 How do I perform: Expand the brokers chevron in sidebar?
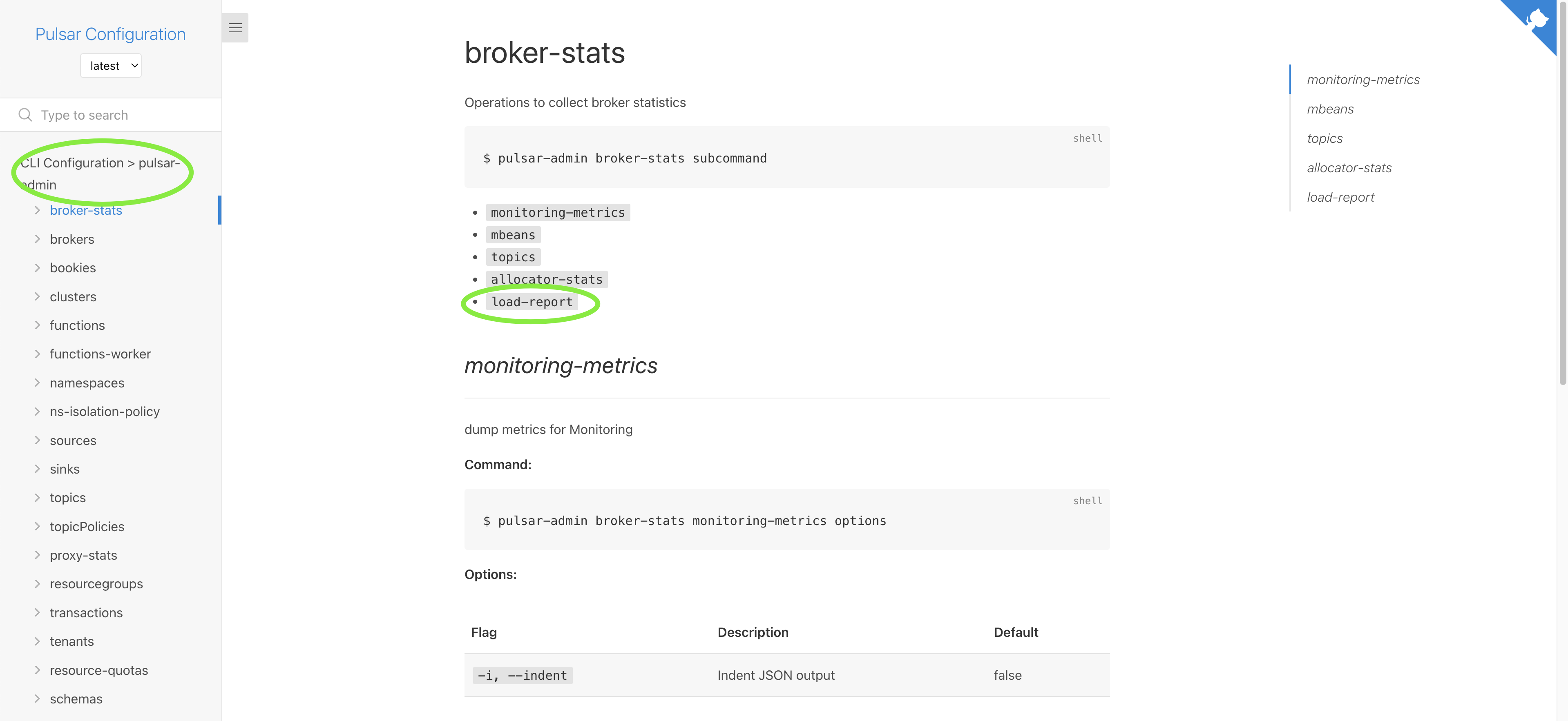click(x=37, y=239)
